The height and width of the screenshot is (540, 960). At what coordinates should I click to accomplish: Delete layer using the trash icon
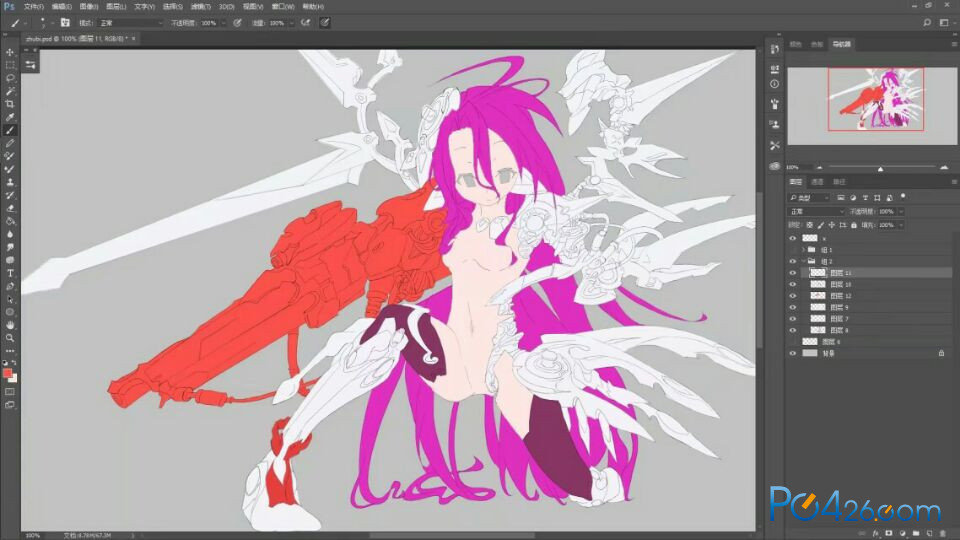[x=943, y=533]
